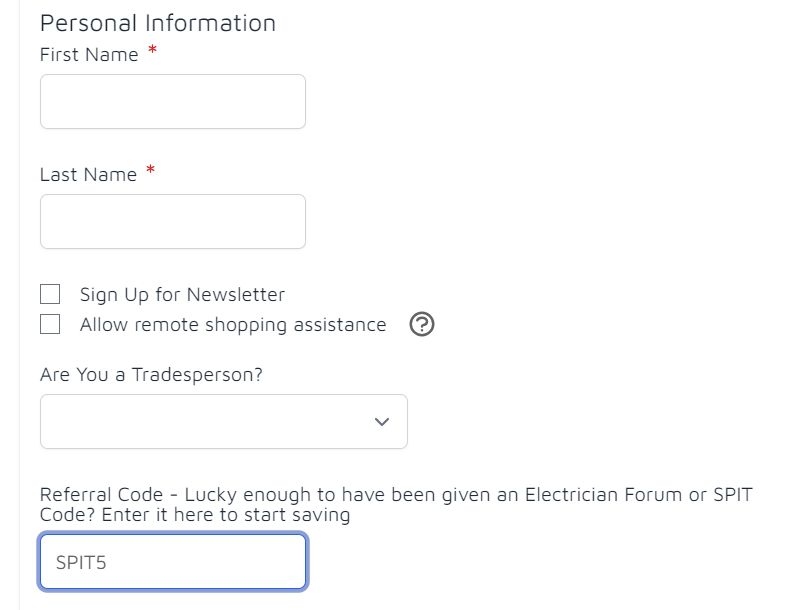Click the red asterisk beside Last Name
The height and width of the screenshot is (610, 795).
150,170
